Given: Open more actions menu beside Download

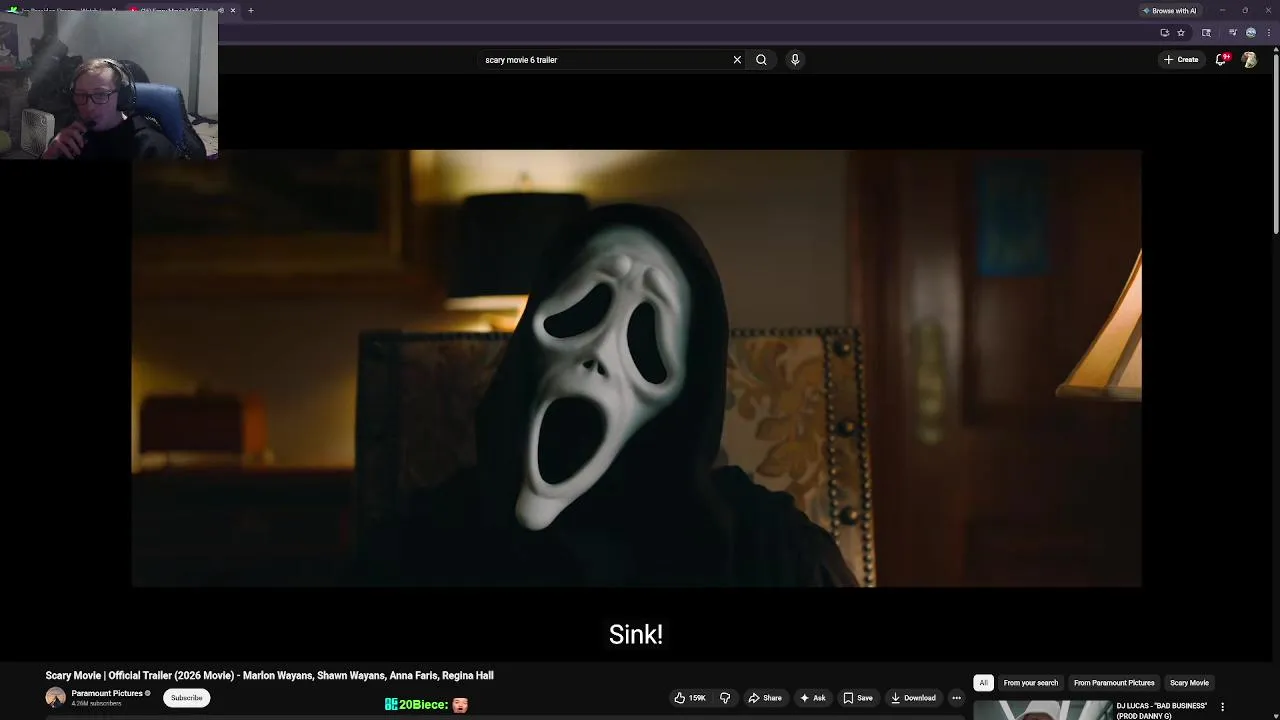Looking at the screenshot, I should point(956,698).
